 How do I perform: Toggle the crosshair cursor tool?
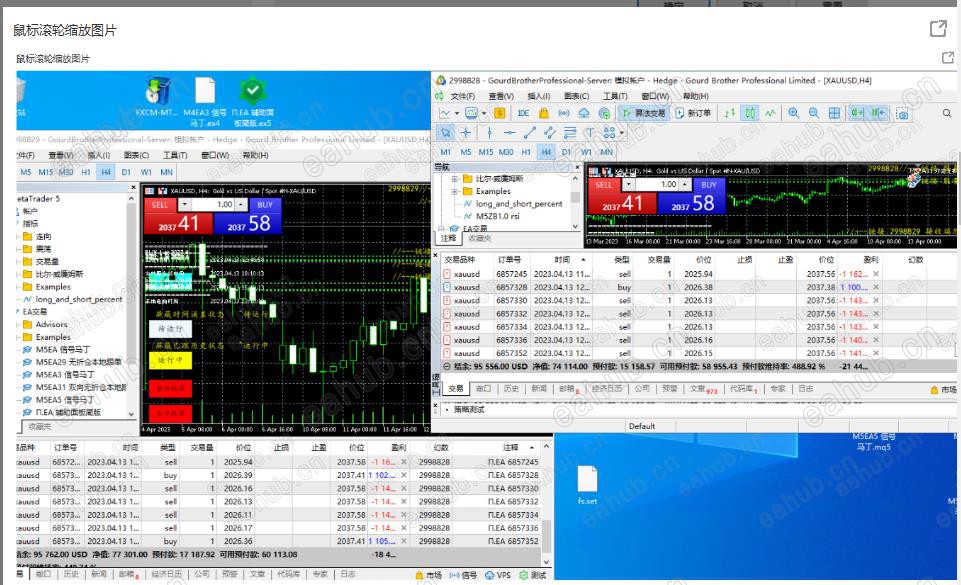point(466,132)
